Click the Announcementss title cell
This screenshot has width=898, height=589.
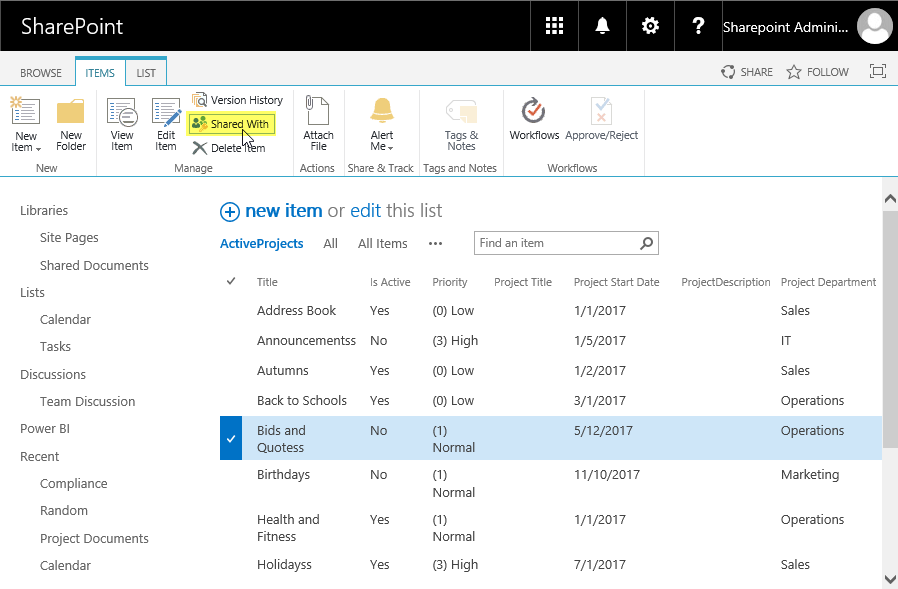tap(306, 340)
